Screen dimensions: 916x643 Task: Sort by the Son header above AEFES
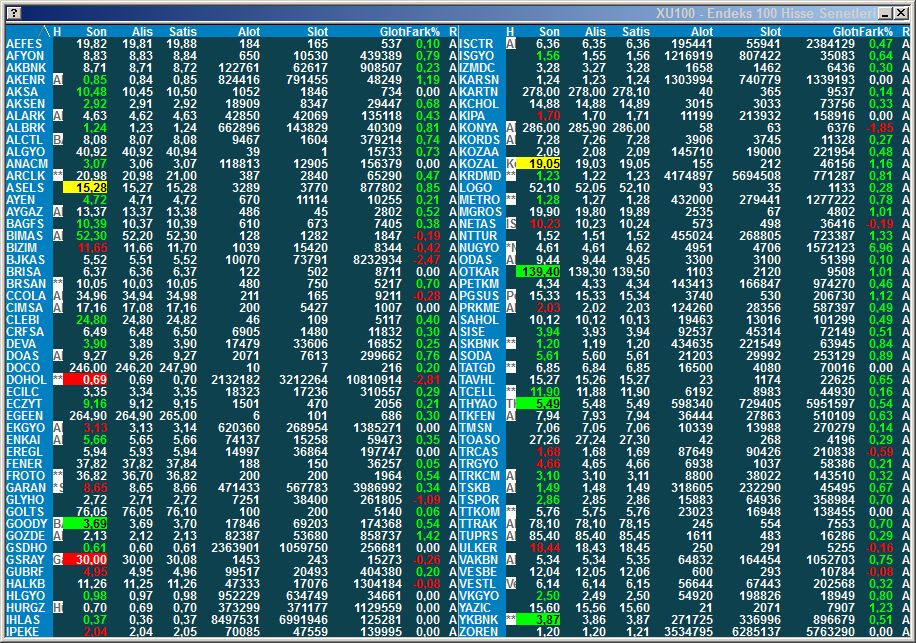[x=96, y=32]
